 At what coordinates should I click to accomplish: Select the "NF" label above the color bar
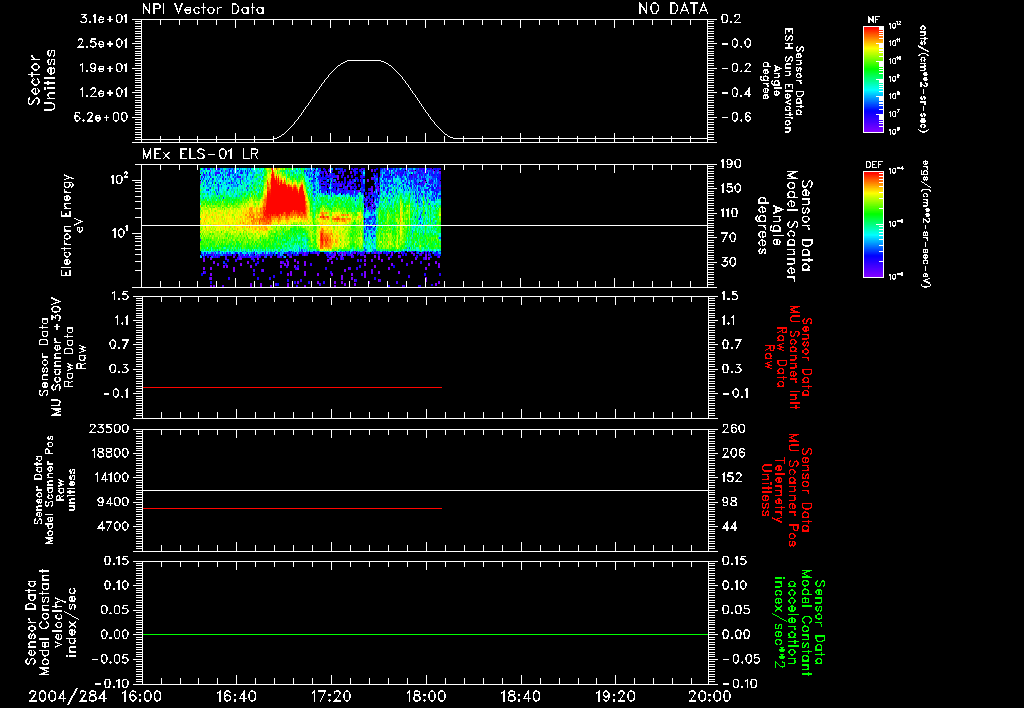pyautogui.click(x=873, y=20)
